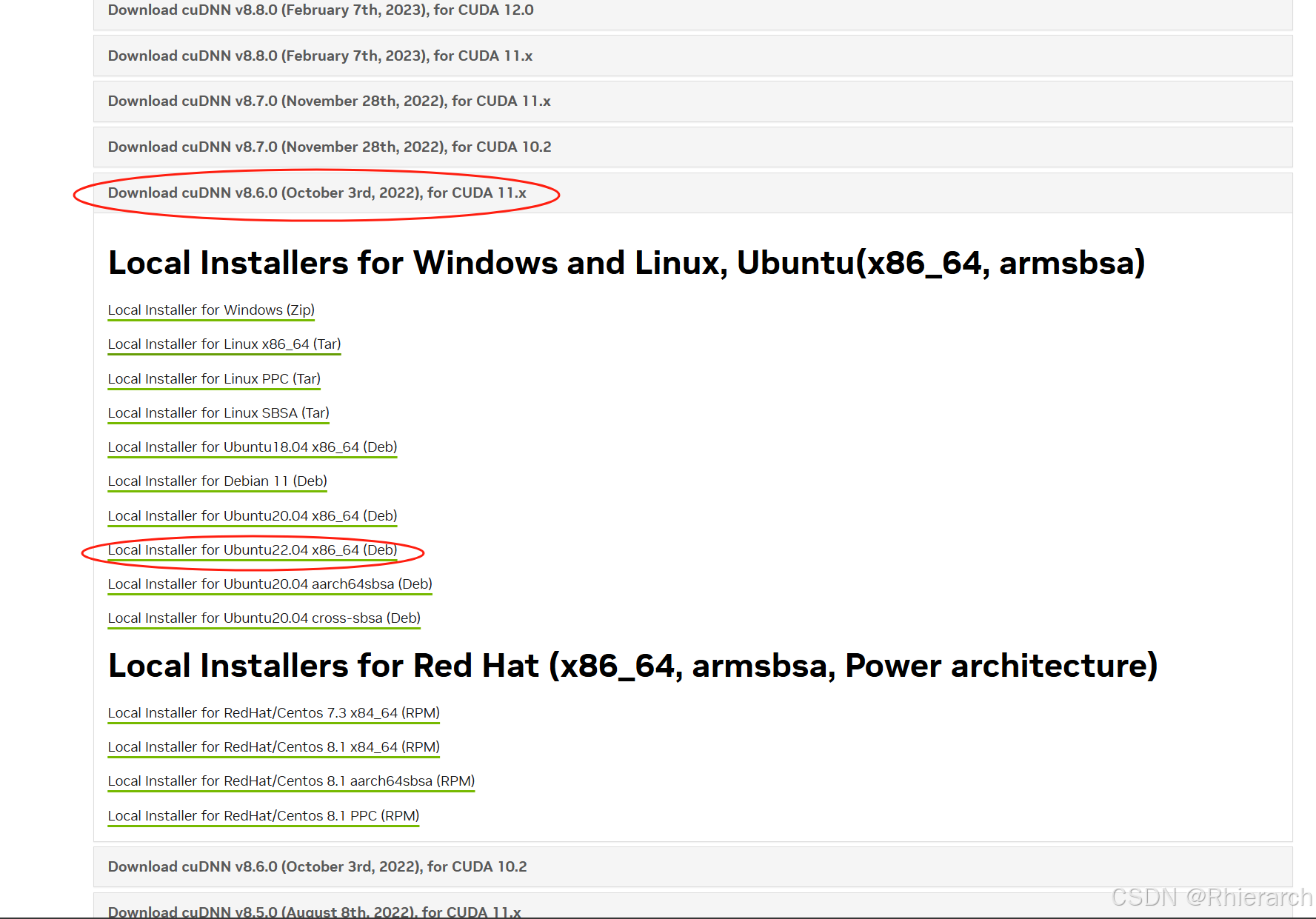1316x919 pixels.
Task: Download Local Installer for Linux x86_64 (Tar)
Action: (224, 344)
